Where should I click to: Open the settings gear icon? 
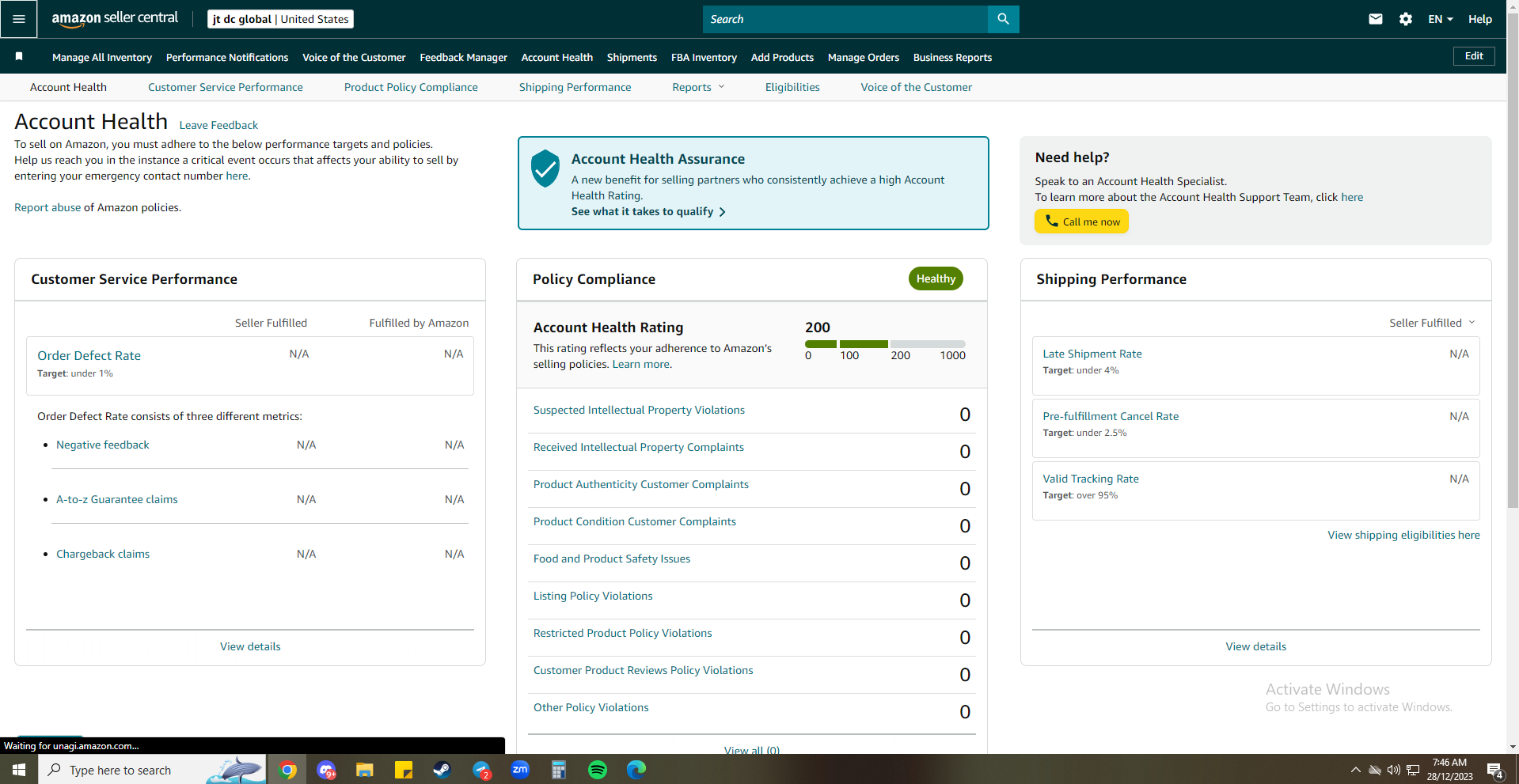tap(1406, 19)
